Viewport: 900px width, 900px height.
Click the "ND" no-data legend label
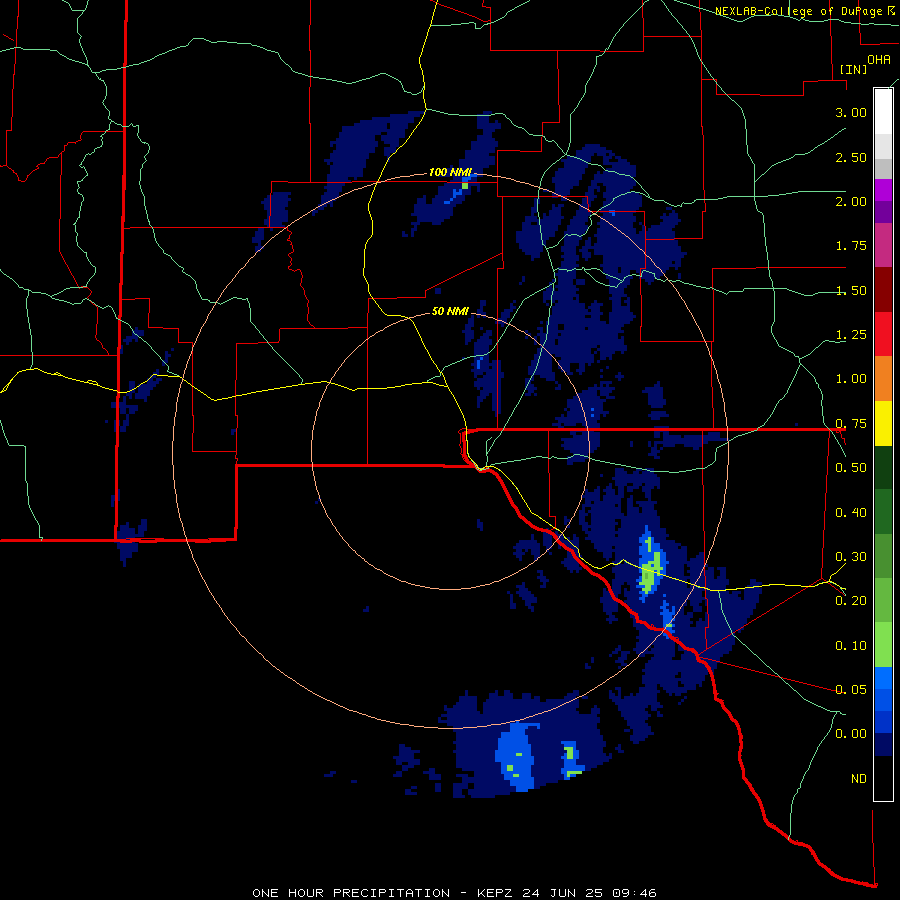[x=859, y=779]
